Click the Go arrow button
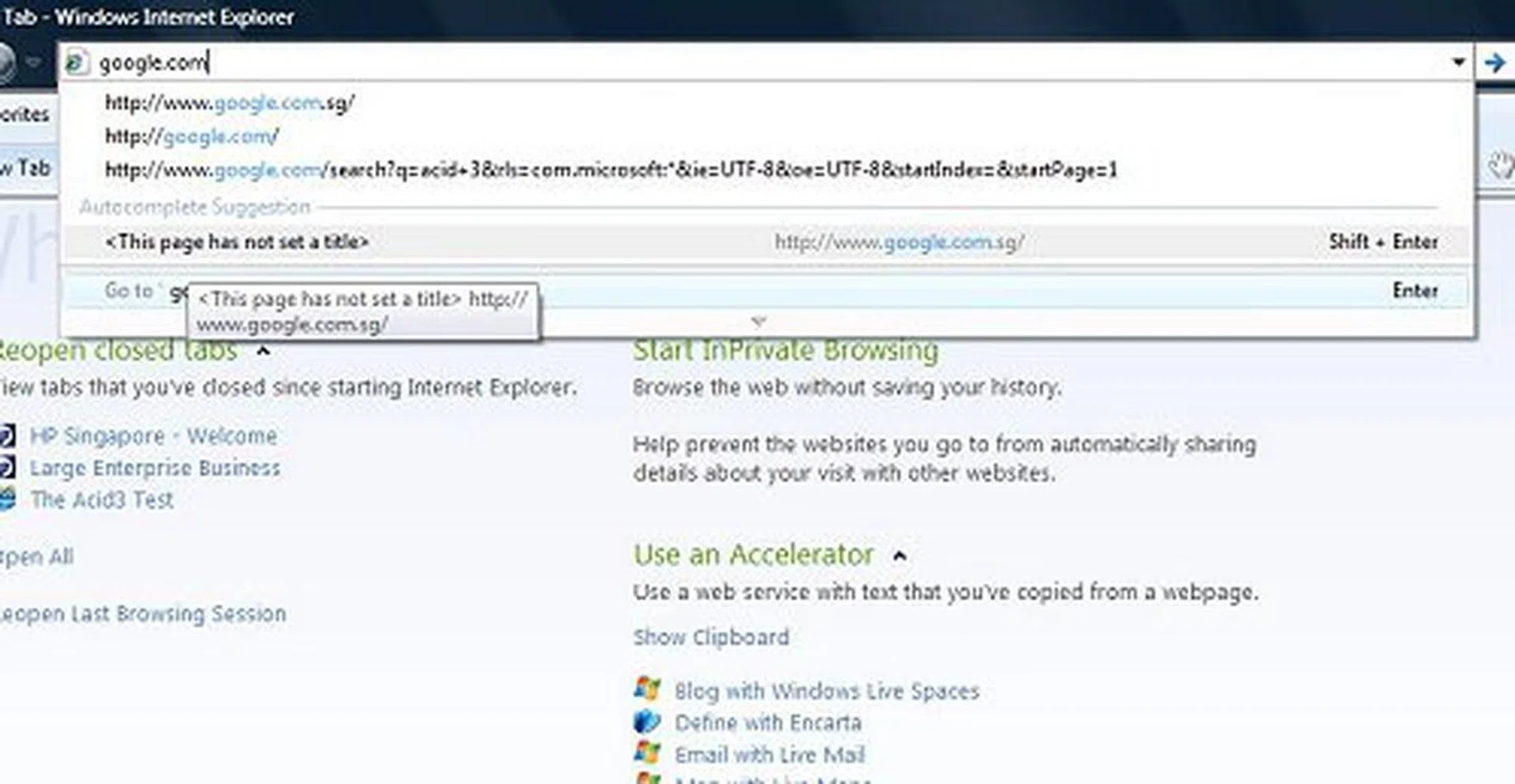Viewport: 1515px width, 784px height. [x=1494, y=62]
